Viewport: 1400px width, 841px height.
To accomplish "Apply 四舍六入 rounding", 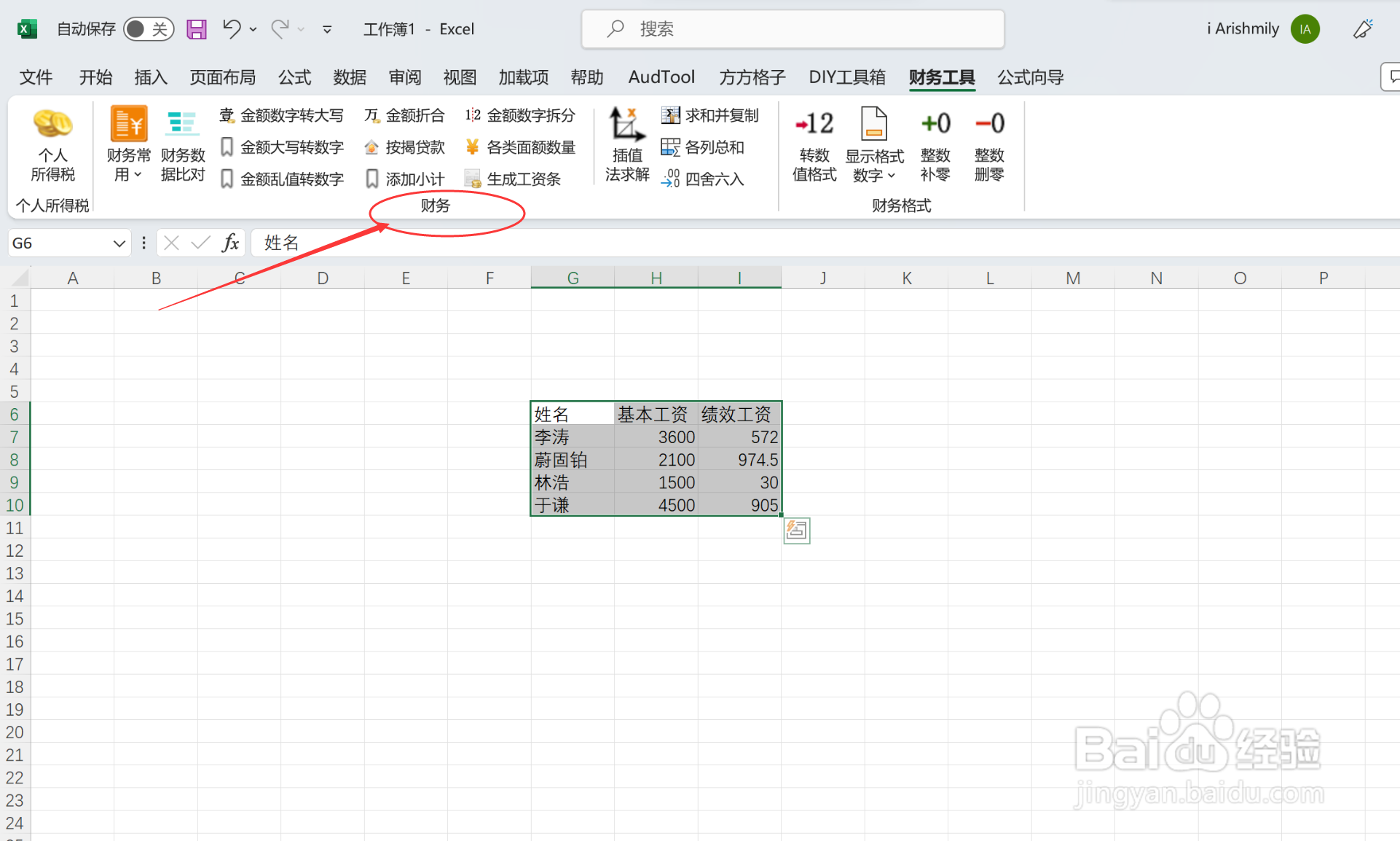I will [x=702, y=179].
